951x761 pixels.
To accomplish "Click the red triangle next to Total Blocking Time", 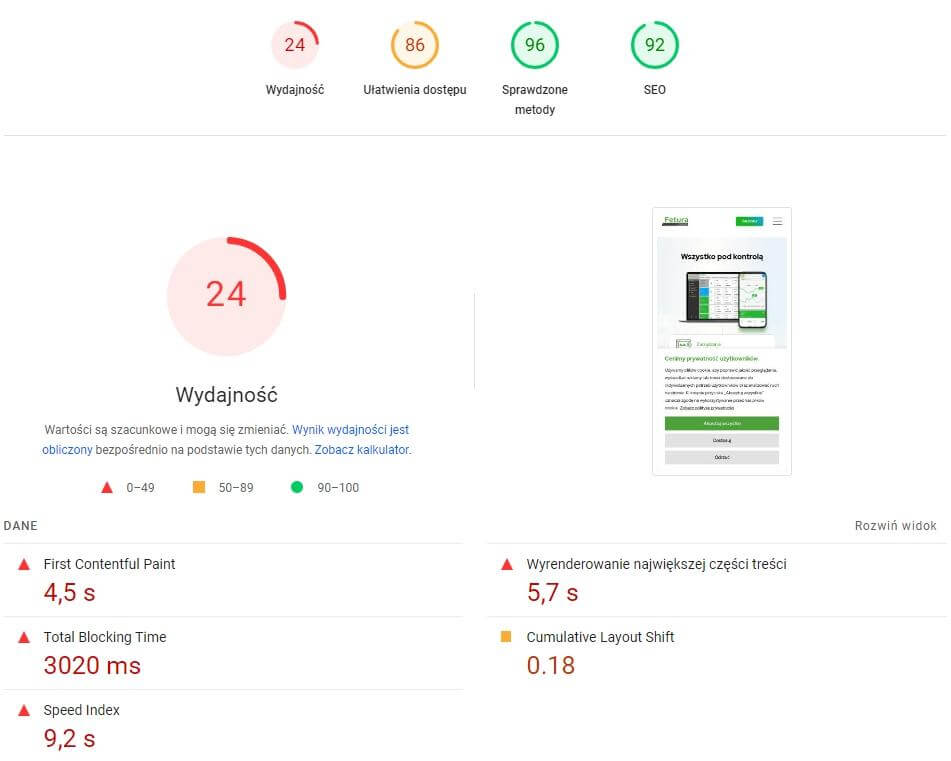I will 24,638.
